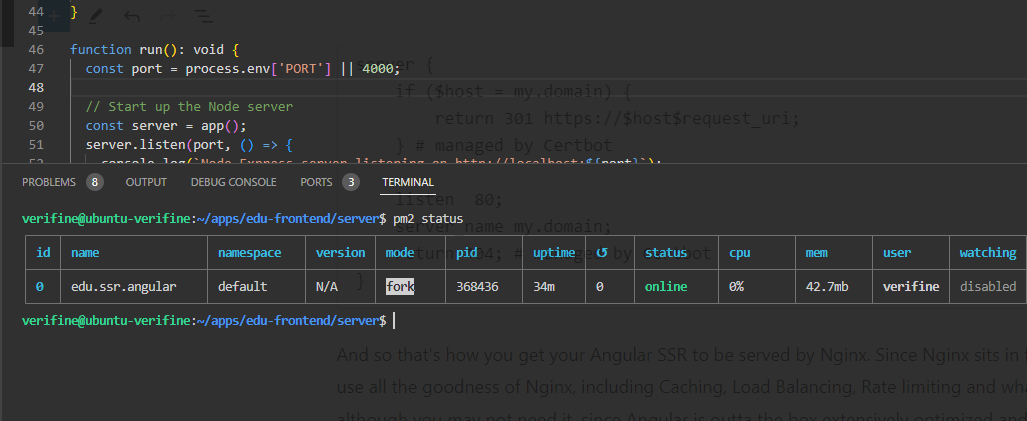
Task: Click the plus add icon at top-left
Action: coord(54,16)
